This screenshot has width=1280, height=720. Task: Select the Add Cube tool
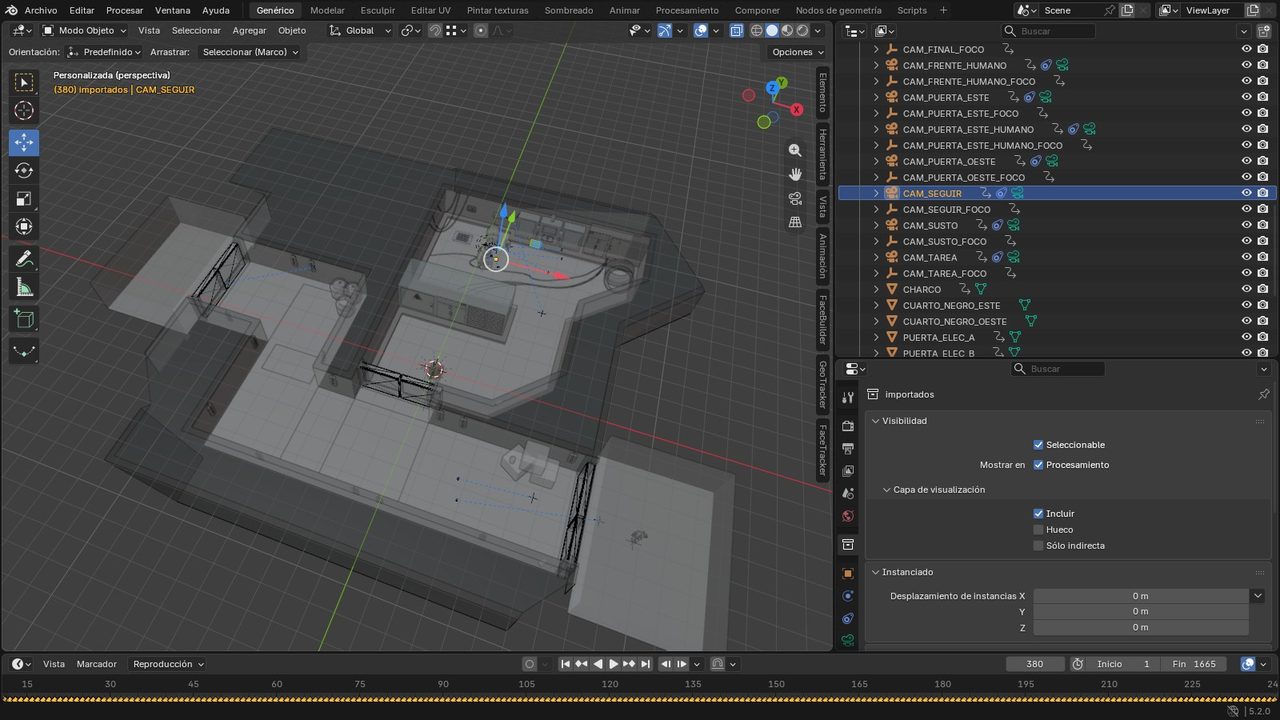click(x=24, y=320)
